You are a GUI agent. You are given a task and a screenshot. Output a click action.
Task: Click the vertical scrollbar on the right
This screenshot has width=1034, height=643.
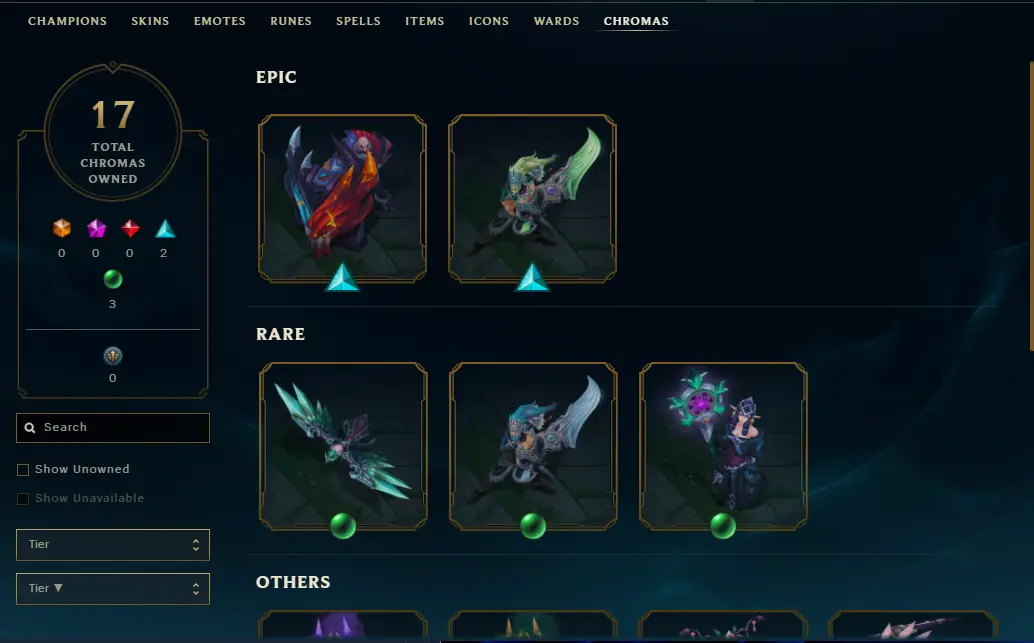pyautogui.click(x=1031, y=206)
